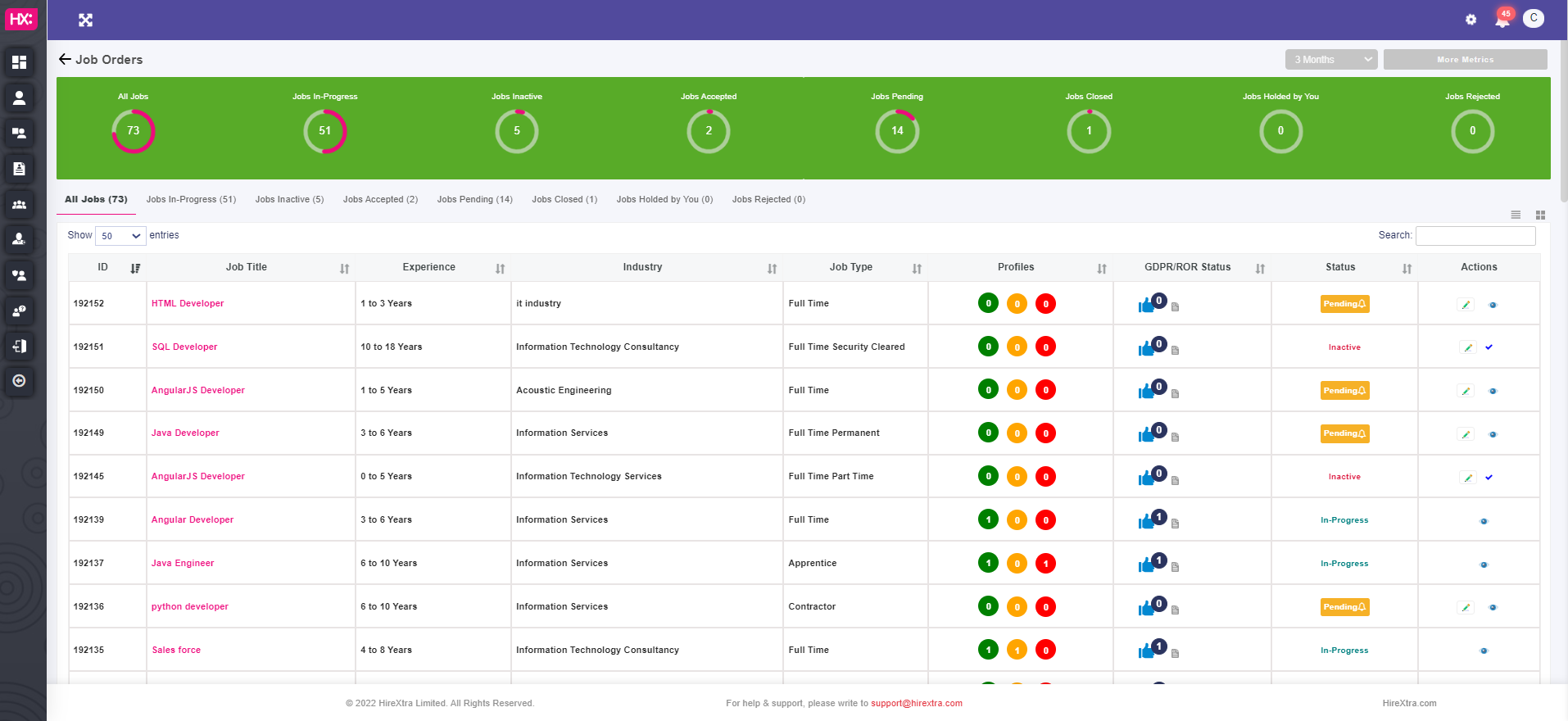Sort table by Industry column
Viewport: 1568px width, 721px height.
pos(773,268)
